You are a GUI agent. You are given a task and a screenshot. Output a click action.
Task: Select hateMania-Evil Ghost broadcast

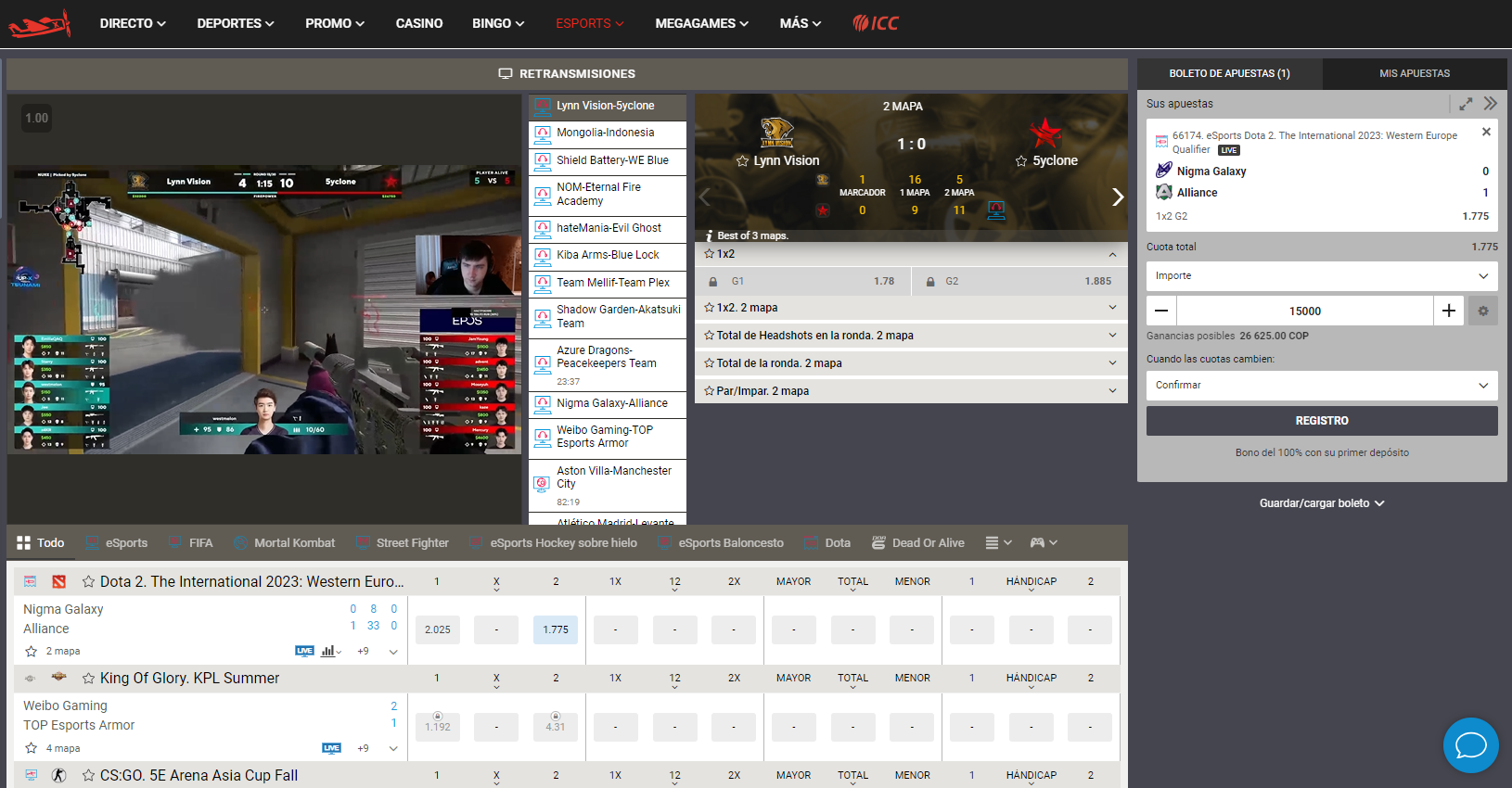[608, 229]
